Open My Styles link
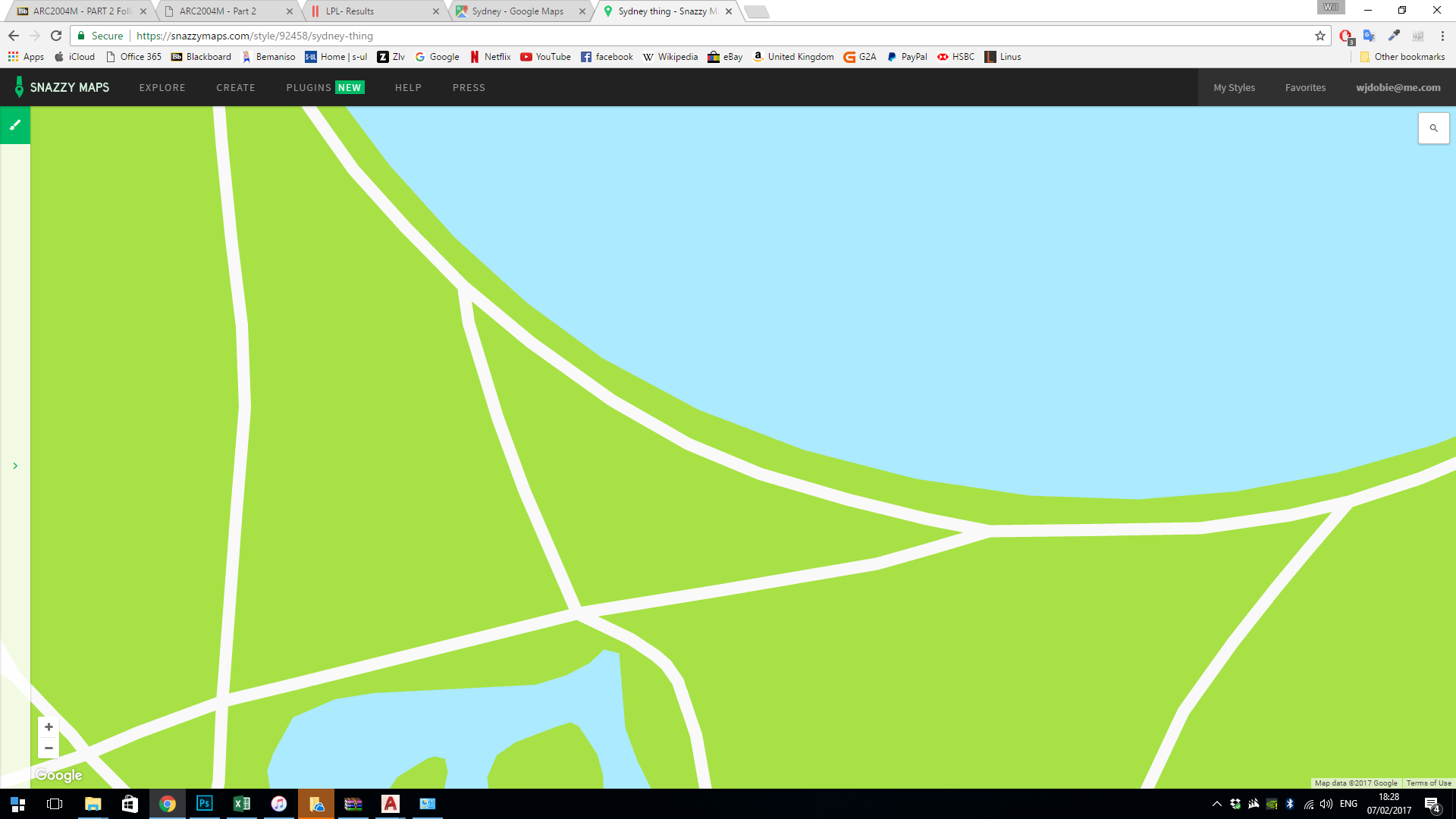 (1234, 88)
